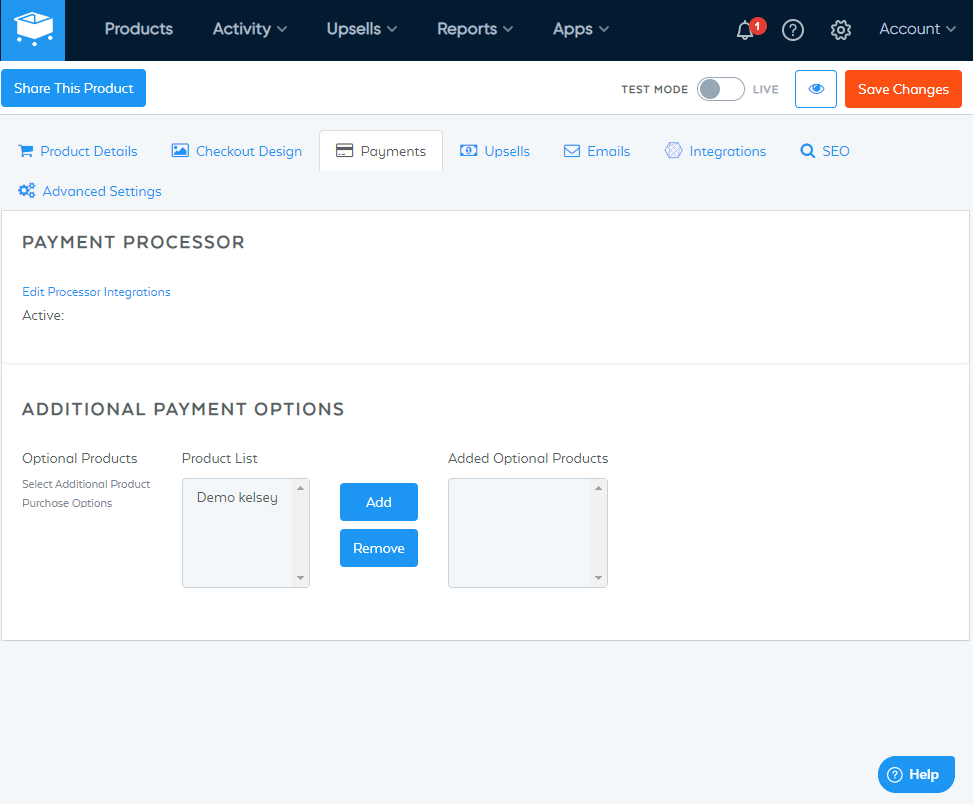Click the Added Optional Products scroll up arrow
The image size is (973, 804).
click(x=598, y=488)
